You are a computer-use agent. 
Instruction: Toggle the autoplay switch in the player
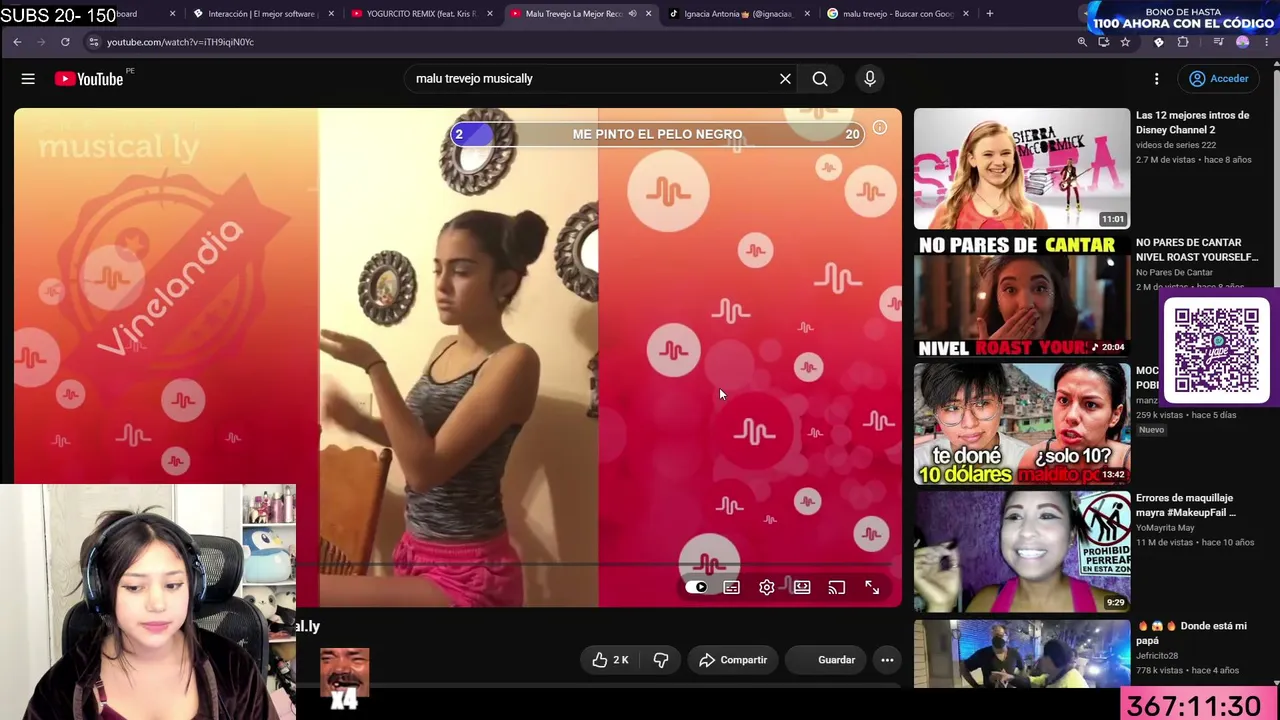697,588
